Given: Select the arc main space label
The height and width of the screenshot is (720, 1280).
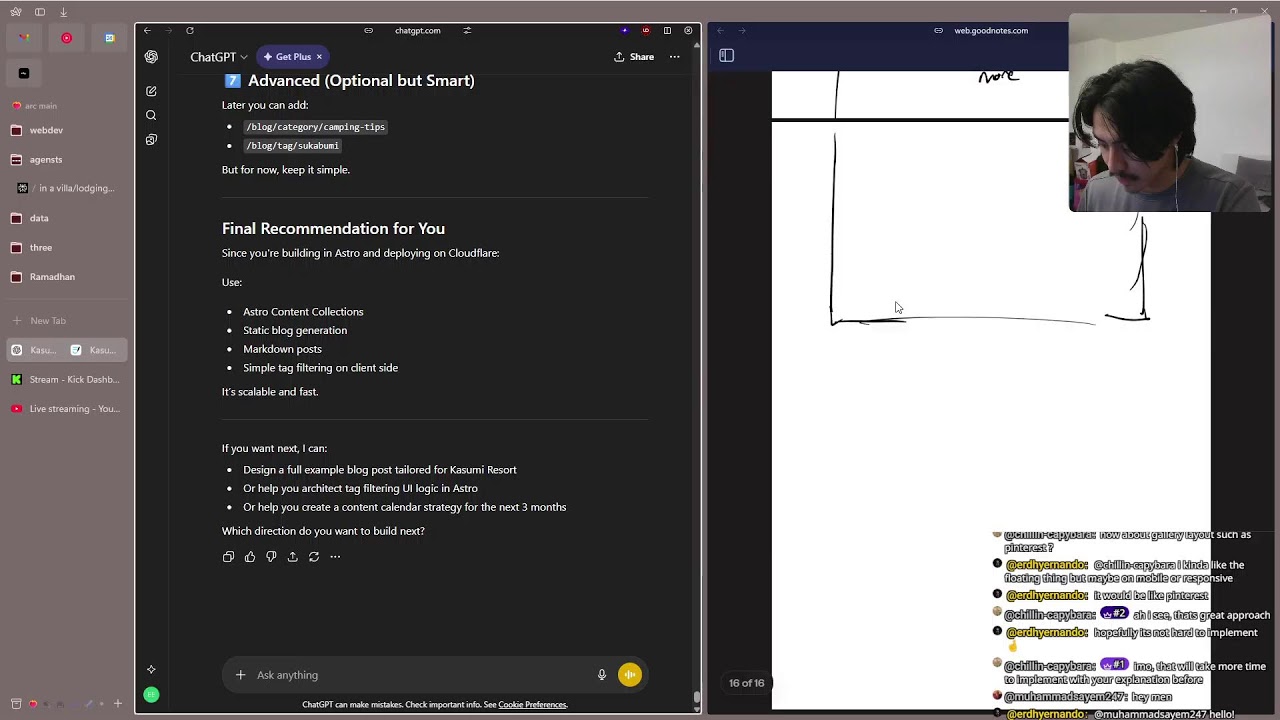Looking at the screenshot, I should tap(41, 106).
